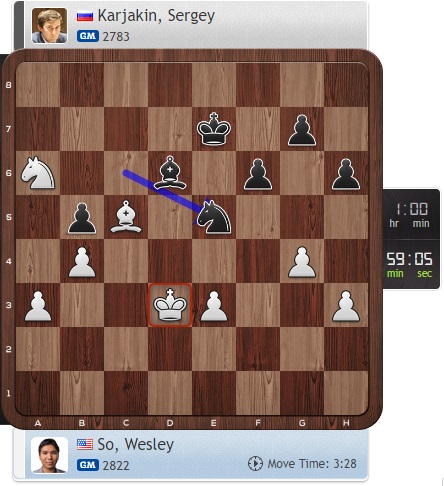Screen dimensions: 444x486
Task: Click the black king on e7
Action: pyautogui.click(x=214, y=129)
